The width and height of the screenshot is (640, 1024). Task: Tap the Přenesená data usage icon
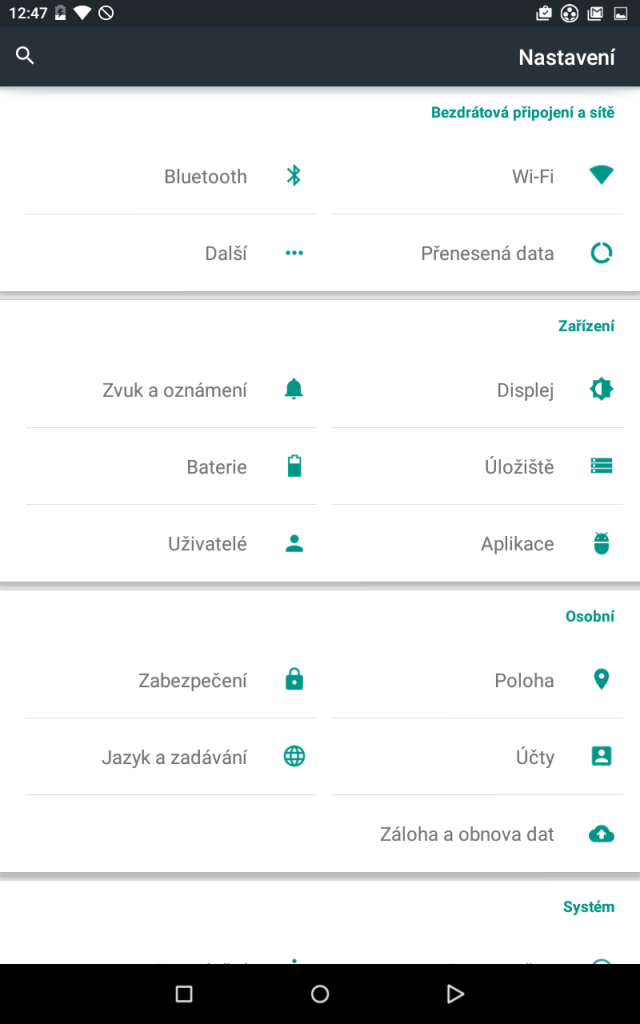601,253
